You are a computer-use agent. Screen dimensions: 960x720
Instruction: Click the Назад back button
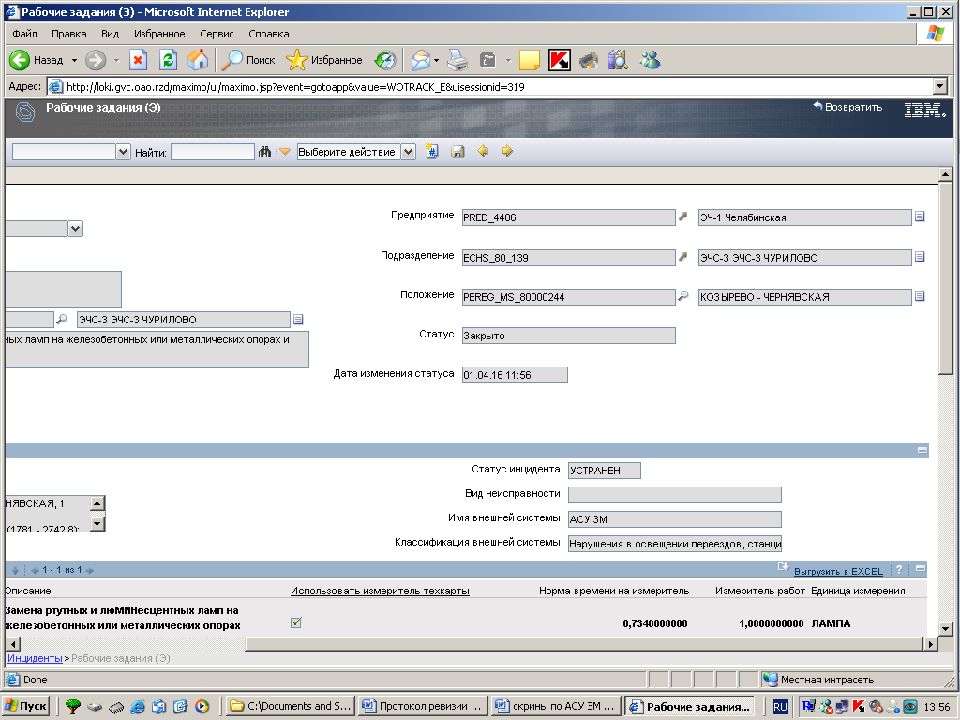[37, 60]
